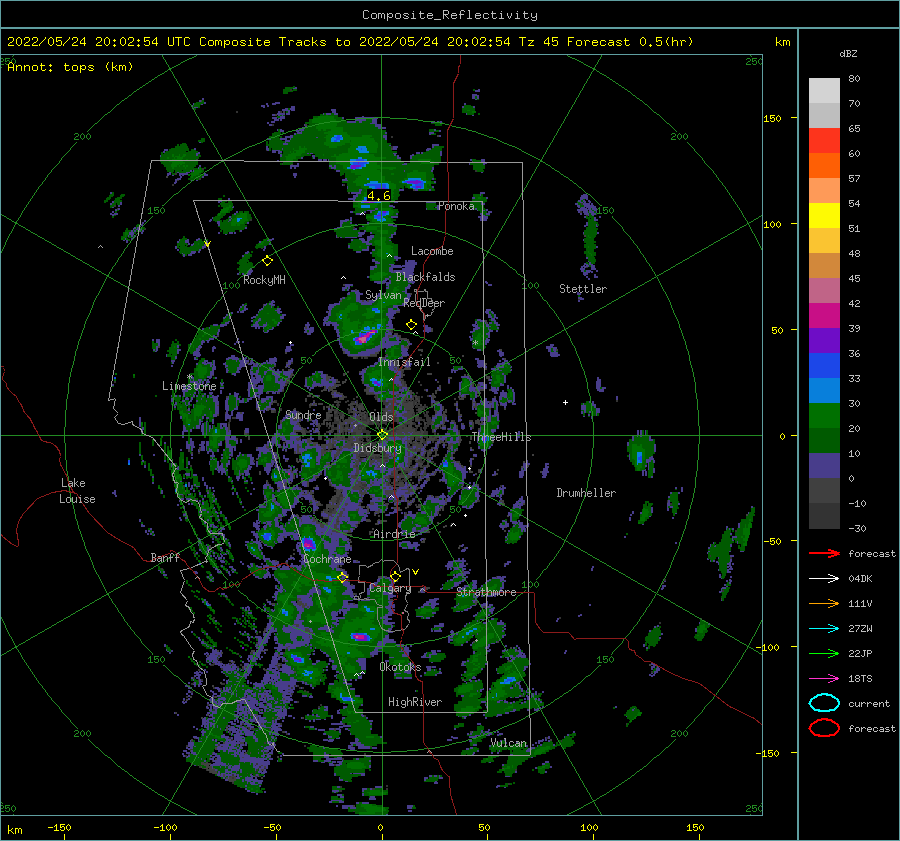Click the purple 10 dBZ color swatch
This screenshot has height=841, width=900.
pos(824,465)
